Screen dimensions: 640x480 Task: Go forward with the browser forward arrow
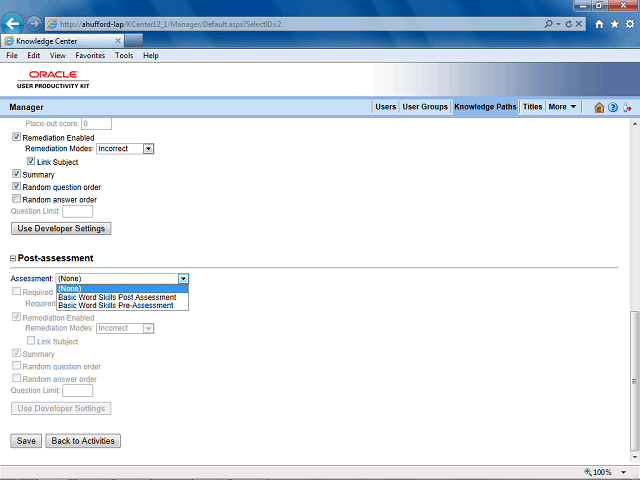pos(35,24)
